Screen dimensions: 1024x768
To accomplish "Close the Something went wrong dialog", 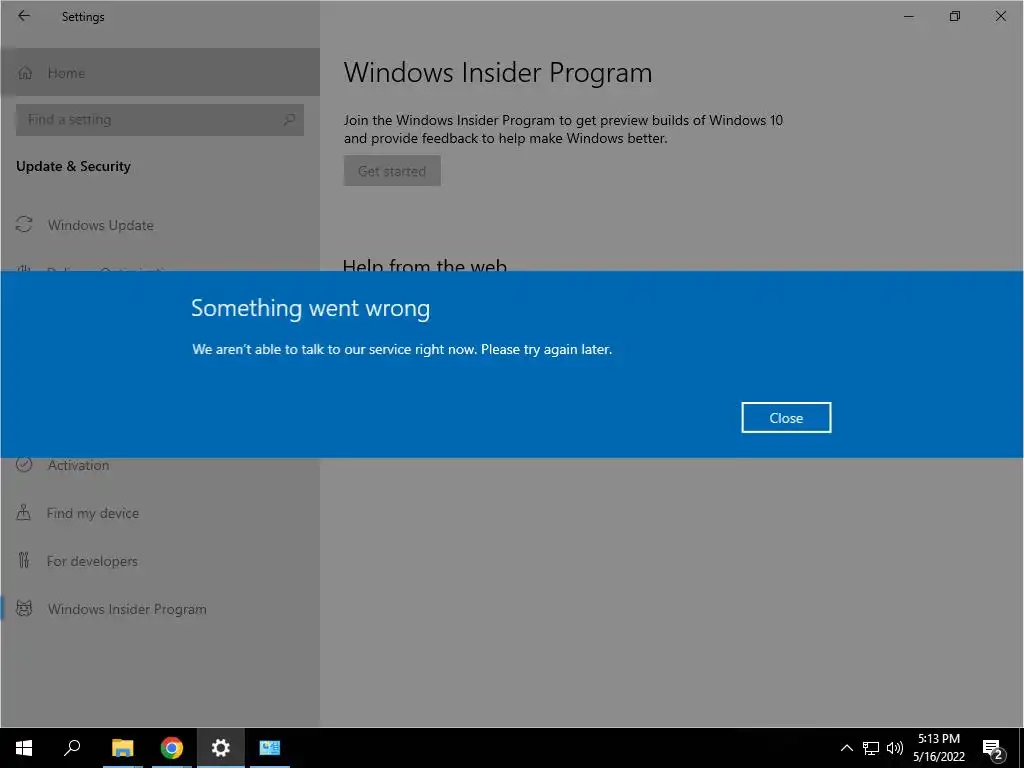I will click(x=786, y=417).
